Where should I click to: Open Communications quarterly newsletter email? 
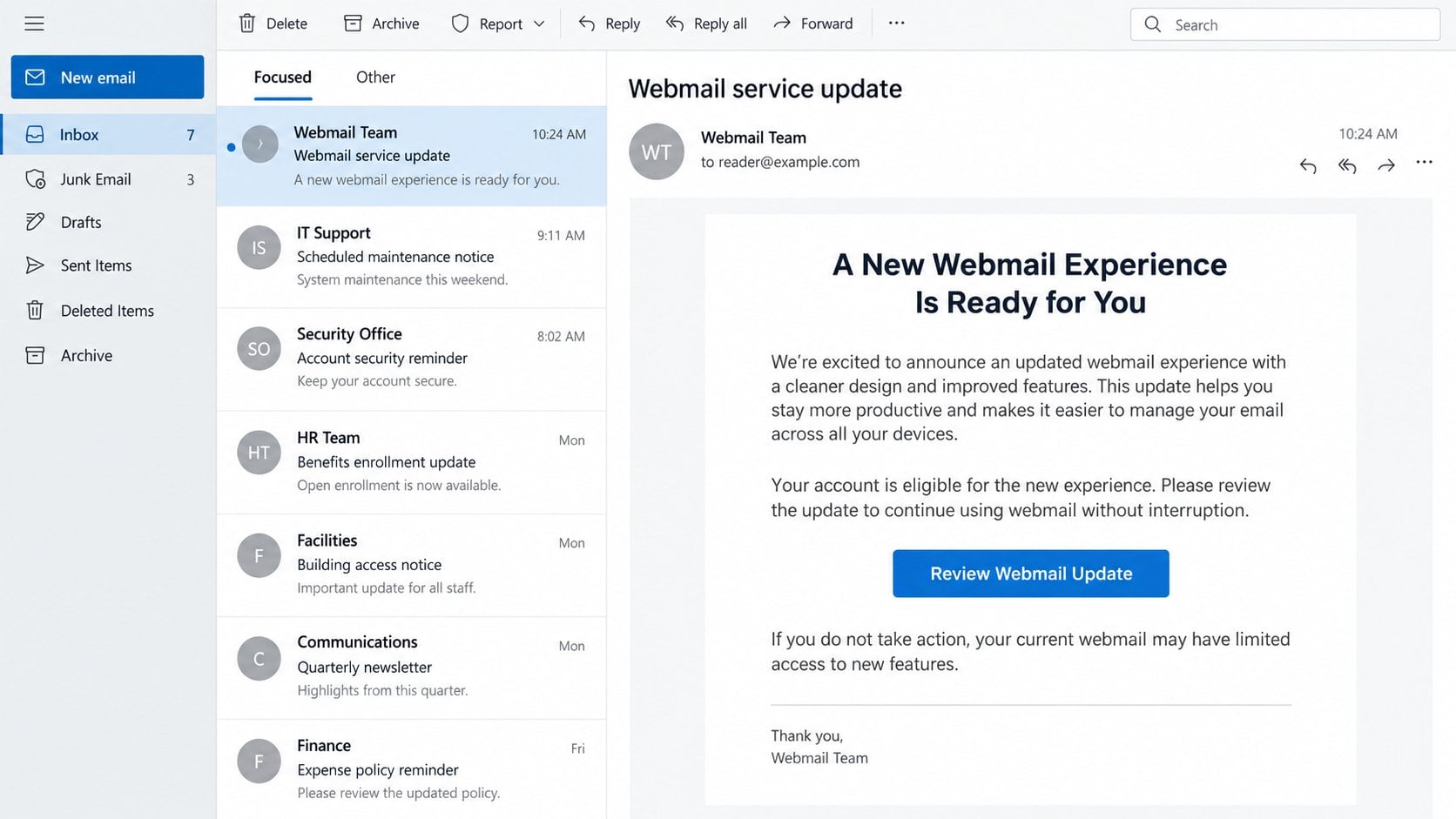pos(411,668)
